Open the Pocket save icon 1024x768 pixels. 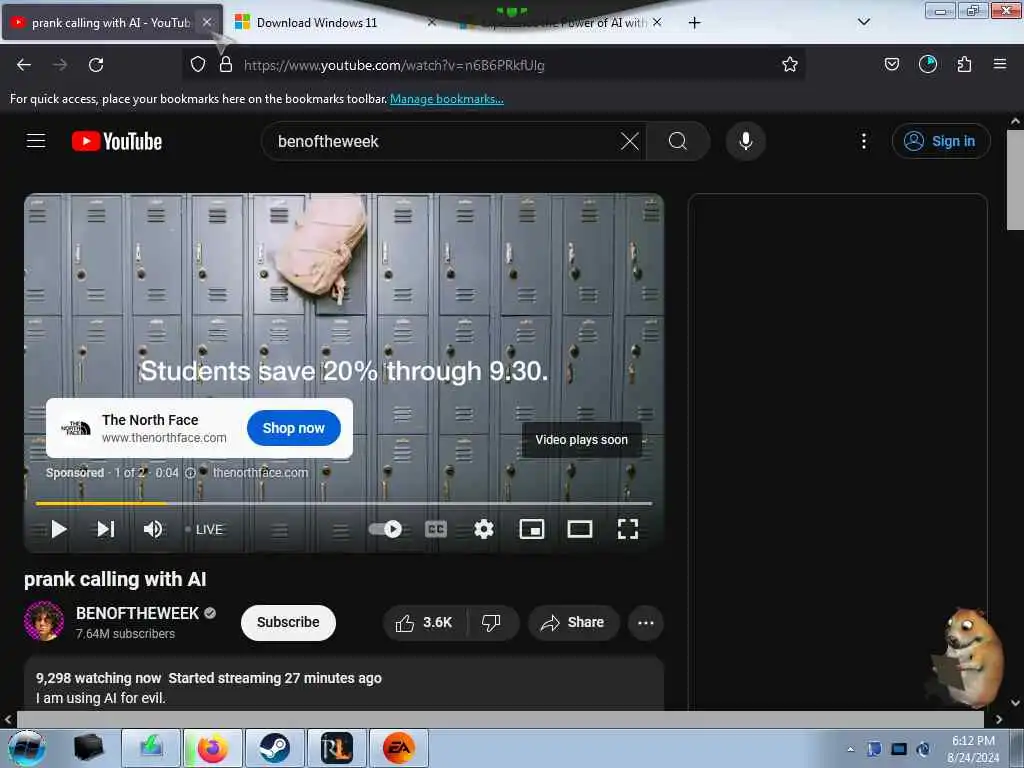[891, 64]
